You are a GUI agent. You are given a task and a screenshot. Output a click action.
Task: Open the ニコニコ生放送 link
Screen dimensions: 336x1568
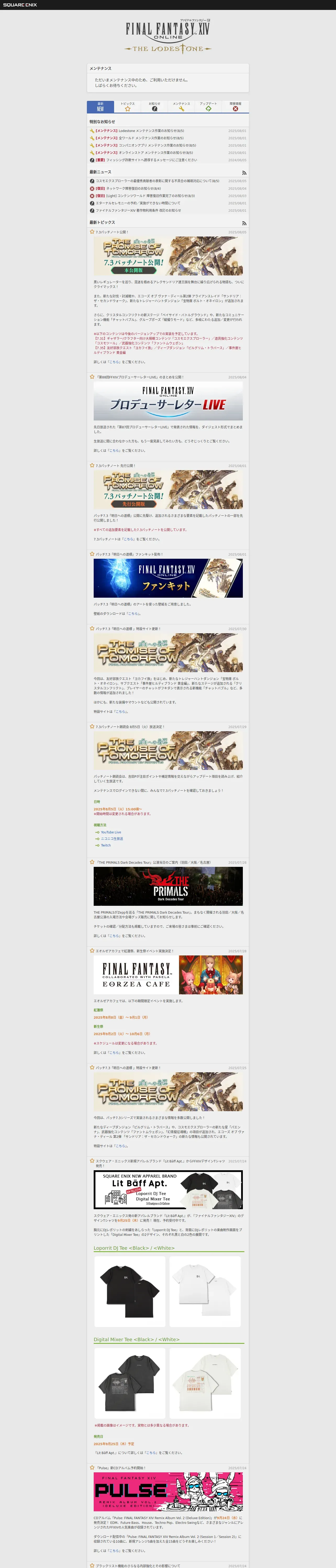click(112, 839)
